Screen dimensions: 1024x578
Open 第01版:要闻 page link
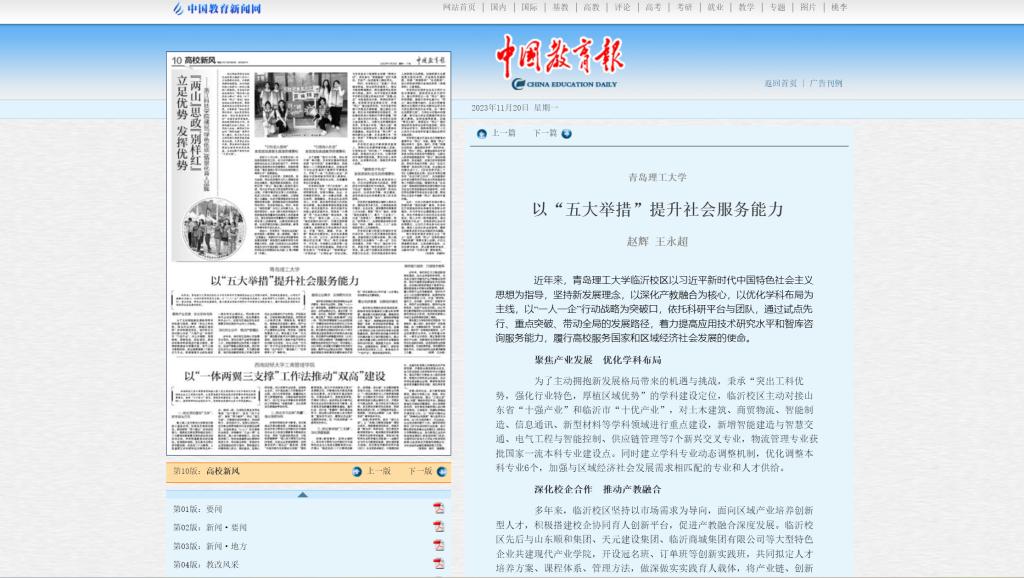pyautogui.click(x=198, y=508)
